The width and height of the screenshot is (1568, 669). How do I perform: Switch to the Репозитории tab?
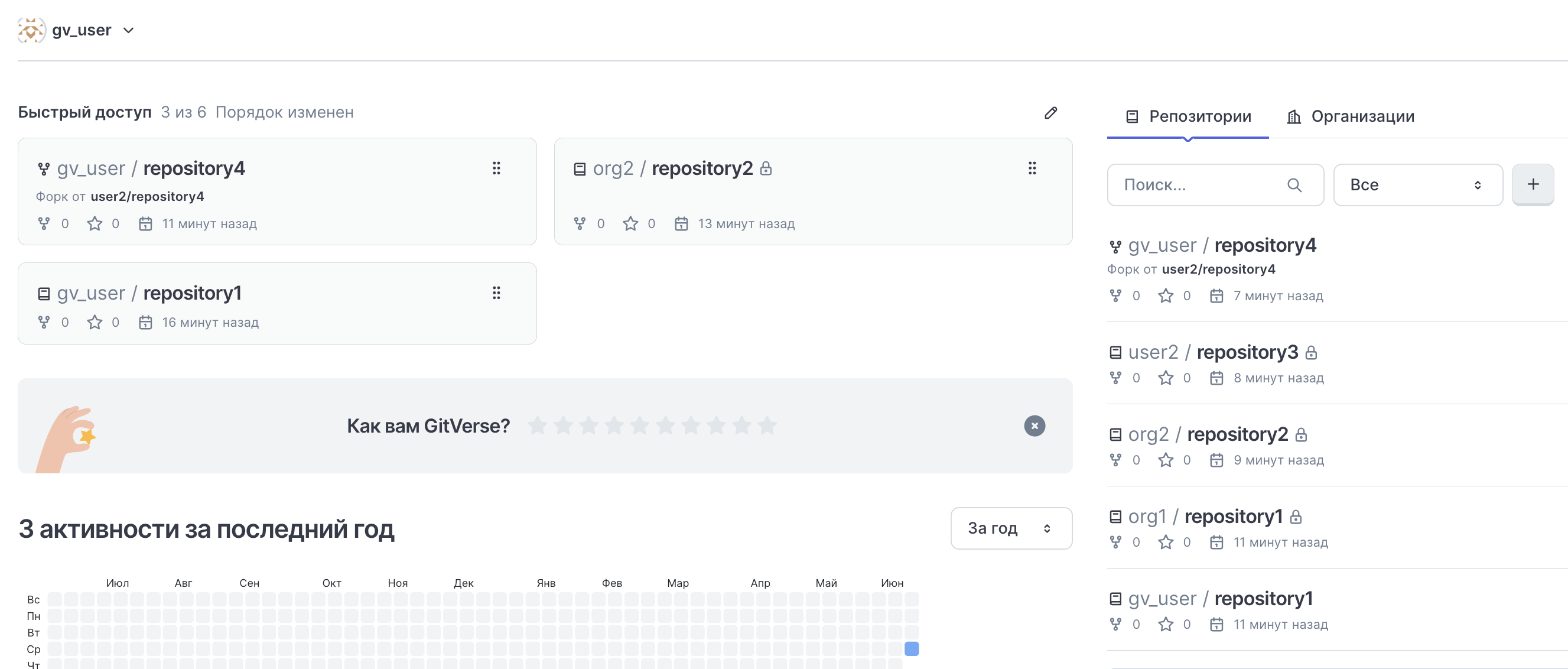(1188, 116)
